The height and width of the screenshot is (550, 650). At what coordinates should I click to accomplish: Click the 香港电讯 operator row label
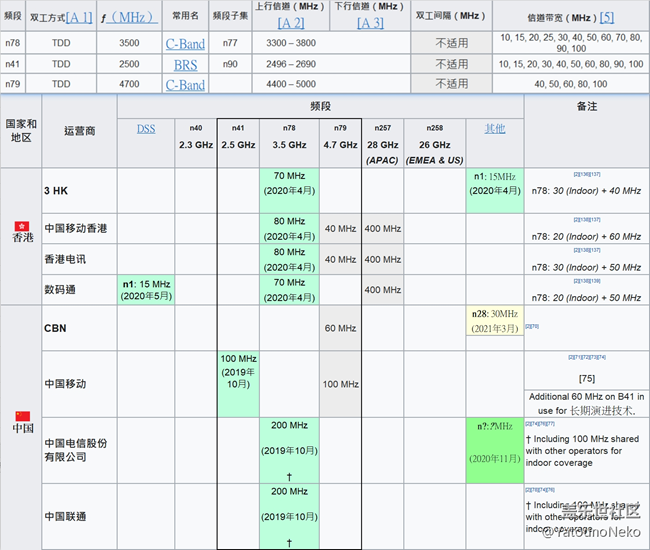[x=65, y=259]
